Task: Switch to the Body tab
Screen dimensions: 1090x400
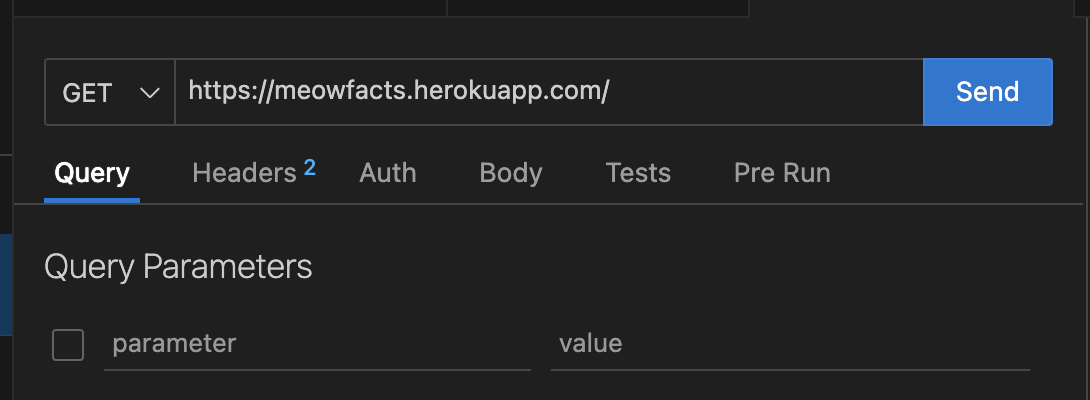Action: point(511,173)
